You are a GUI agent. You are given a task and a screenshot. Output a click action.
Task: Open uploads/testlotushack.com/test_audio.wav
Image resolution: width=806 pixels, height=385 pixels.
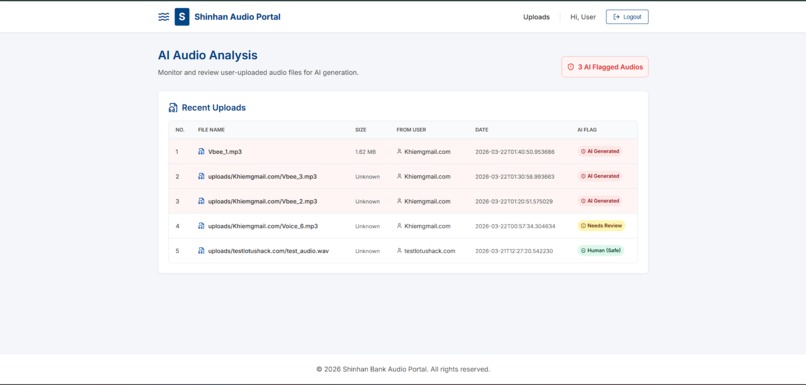click(x=268, y=251)
